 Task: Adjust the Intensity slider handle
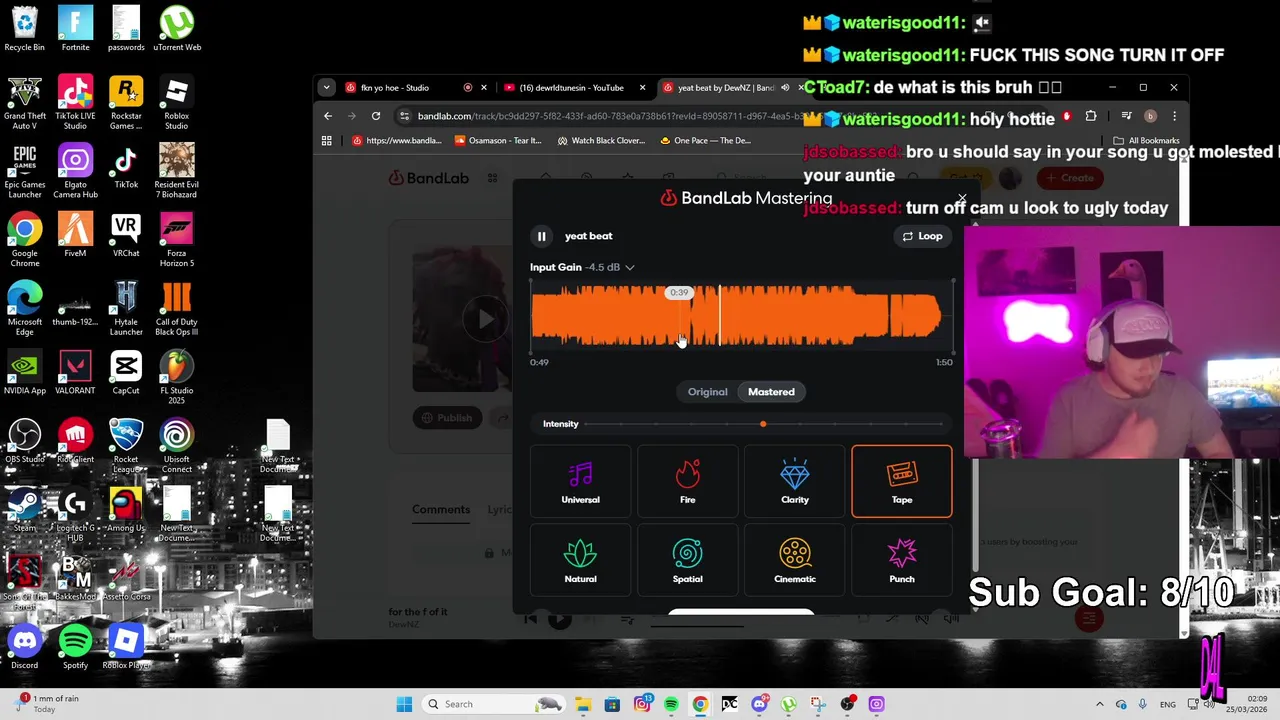pos(763,424)
